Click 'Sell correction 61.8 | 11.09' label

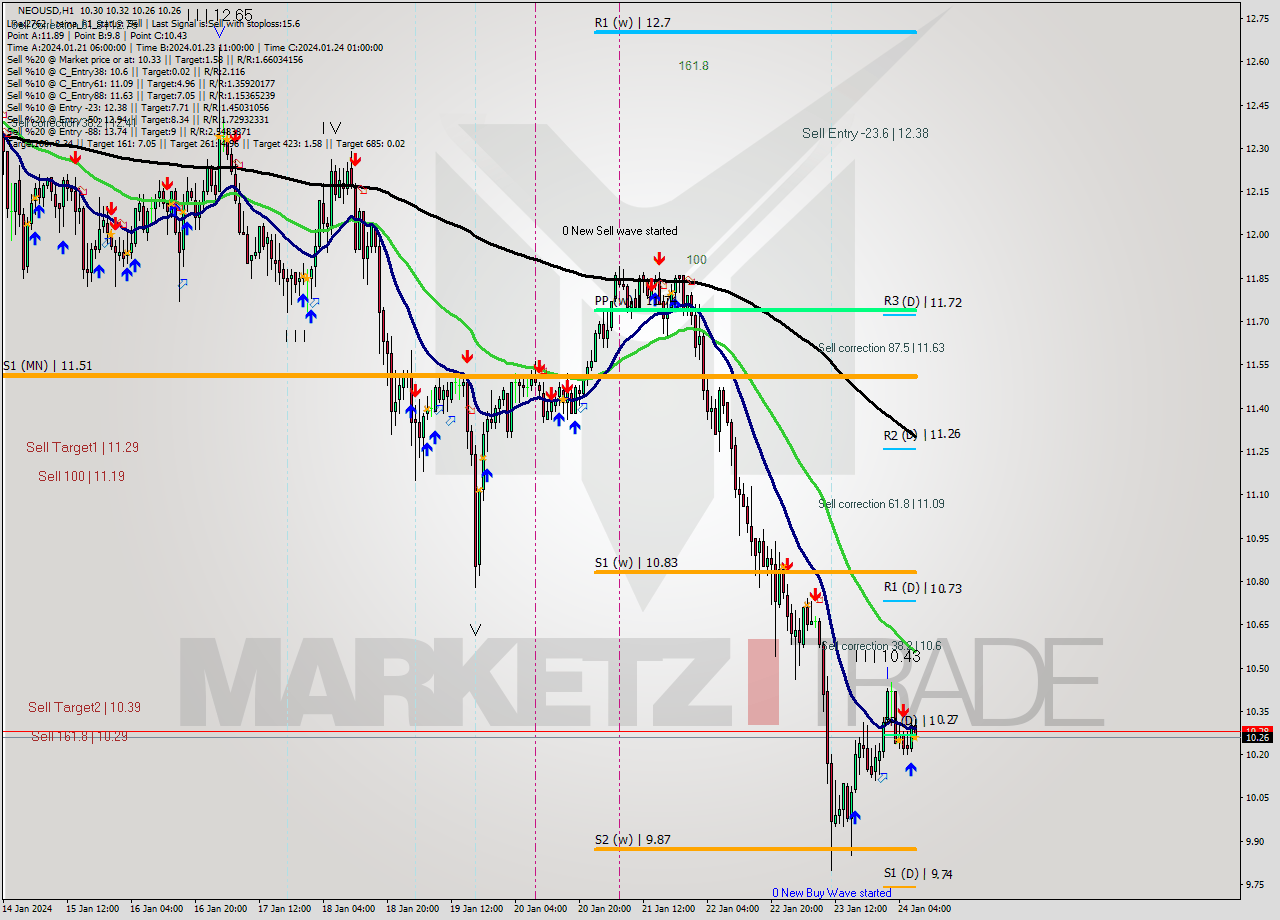pos(881,504)
